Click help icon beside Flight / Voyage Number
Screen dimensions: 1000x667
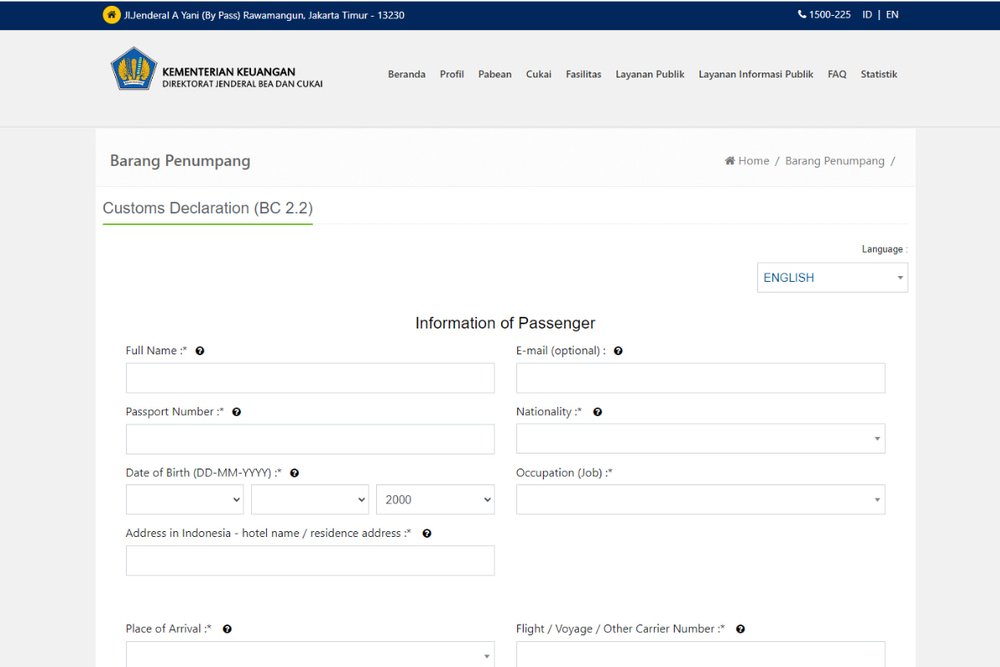740,629
